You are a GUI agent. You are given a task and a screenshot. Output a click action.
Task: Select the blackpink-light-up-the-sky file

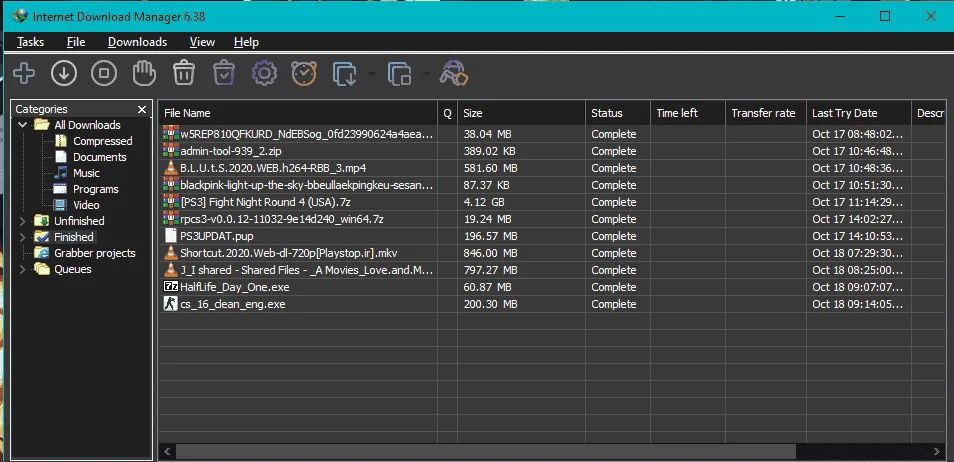tap(307, 184)
